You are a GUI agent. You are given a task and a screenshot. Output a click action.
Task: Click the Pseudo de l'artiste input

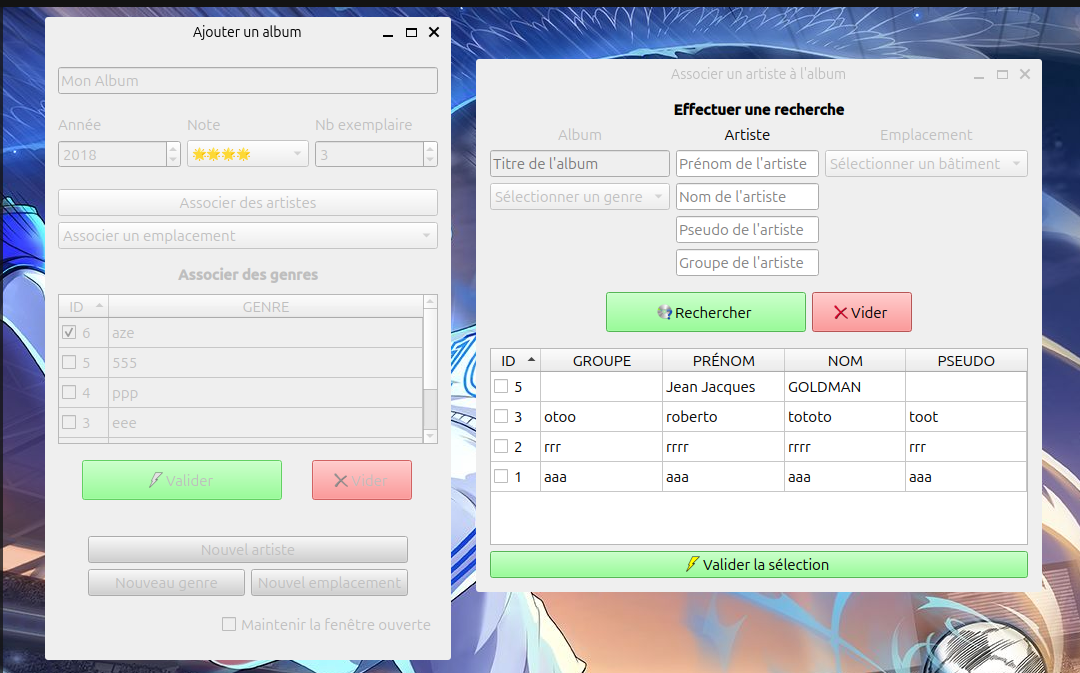(747, 230)
